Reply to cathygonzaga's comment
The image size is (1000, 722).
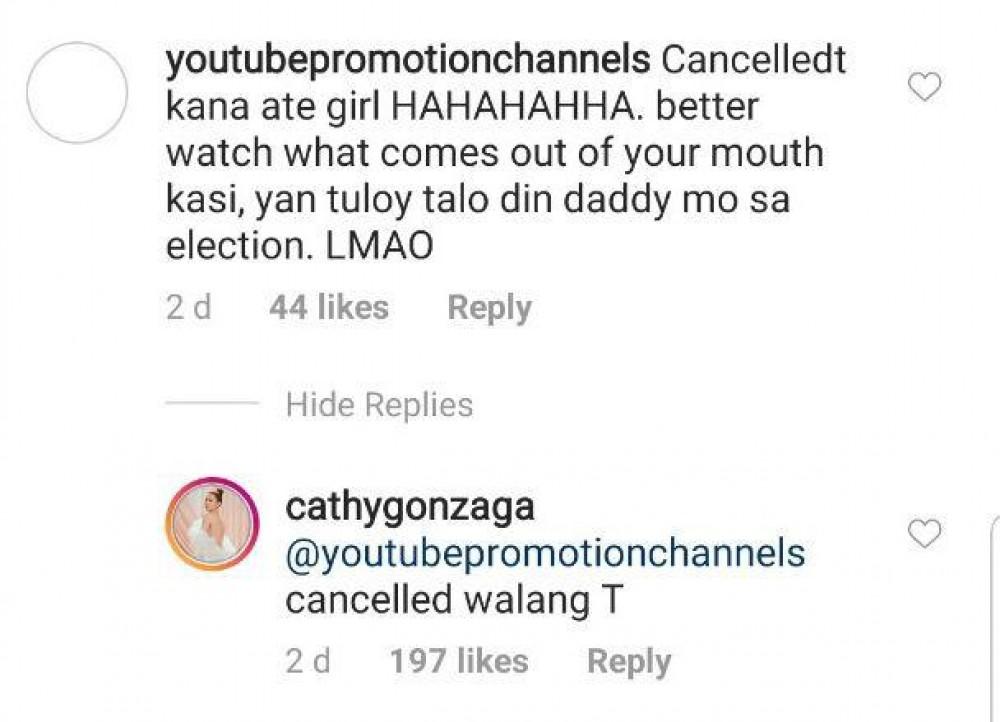click(x=628, y=661)
